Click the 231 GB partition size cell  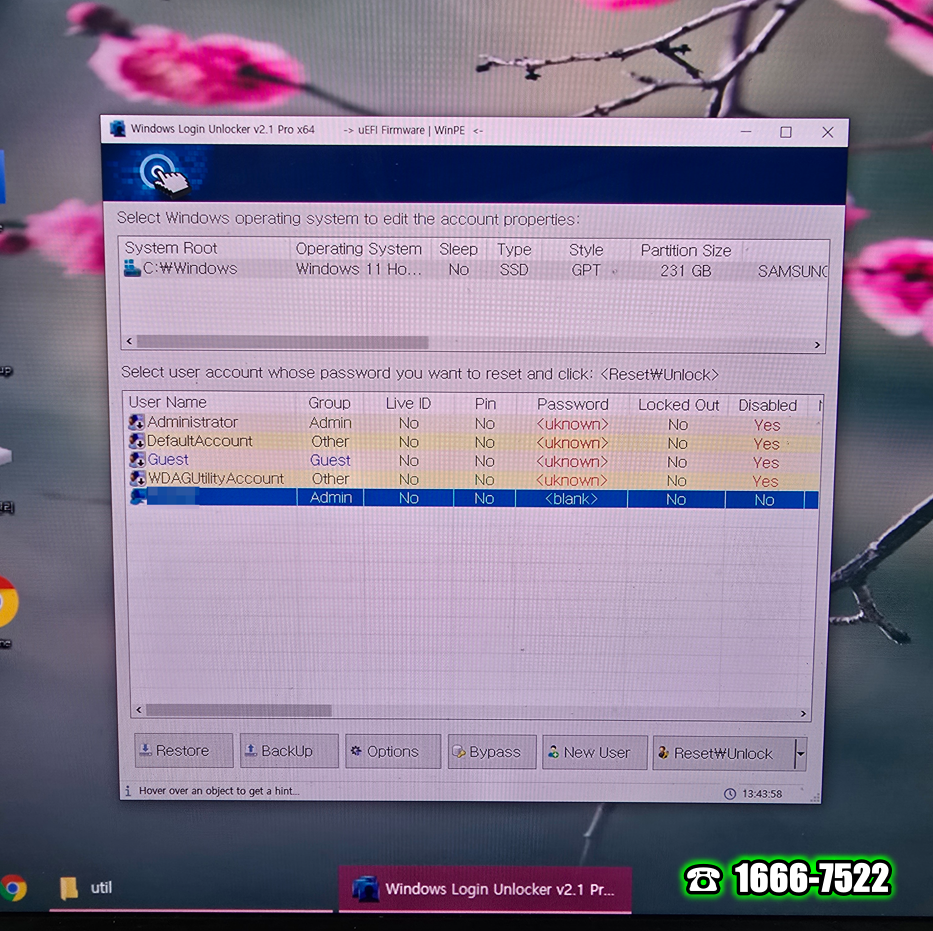(685, 271)
